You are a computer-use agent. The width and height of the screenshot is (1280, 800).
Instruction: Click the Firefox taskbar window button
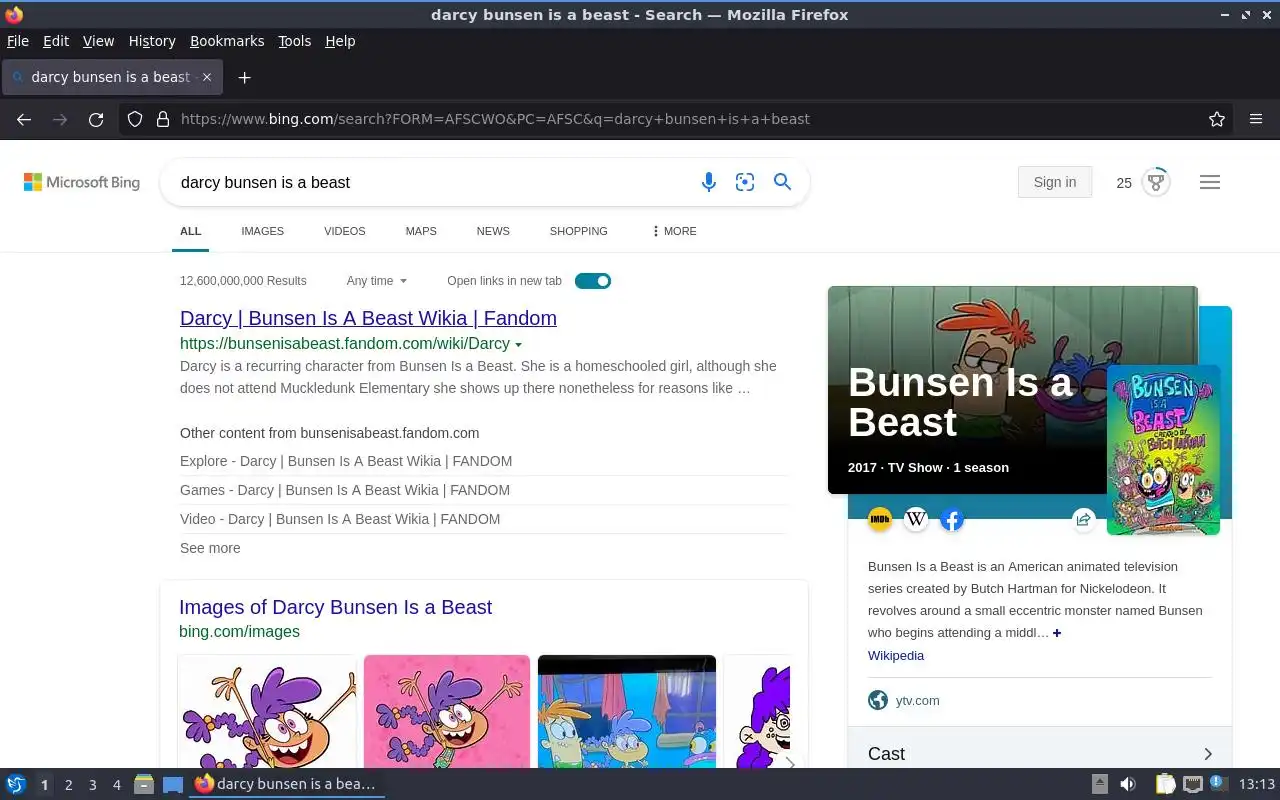click(286, 785)
